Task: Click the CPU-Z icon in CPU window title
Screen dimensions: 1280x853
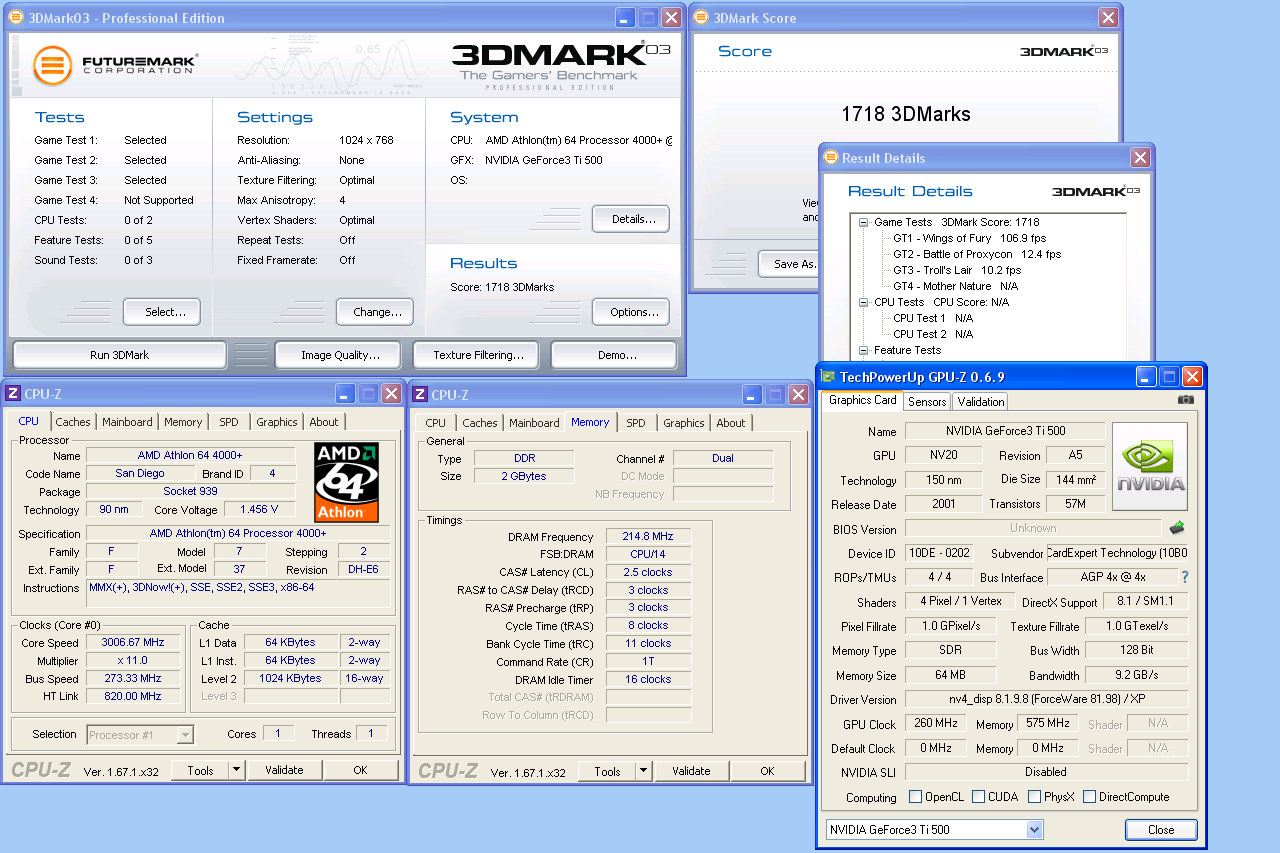Action: pyautogui.click(x=13, y=394)
